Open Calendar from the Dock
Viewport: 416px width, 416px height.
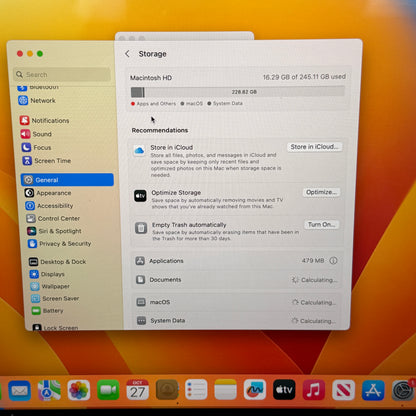(x=138, y=390)
